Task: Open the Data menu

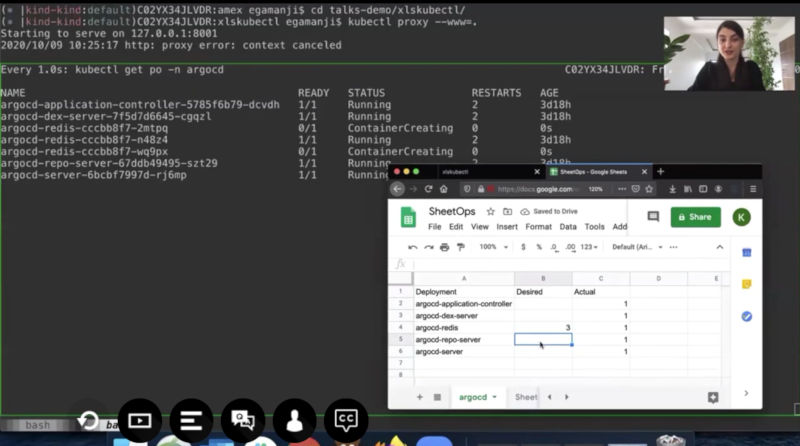Action: pyautogui.click(x=568, y=227)
